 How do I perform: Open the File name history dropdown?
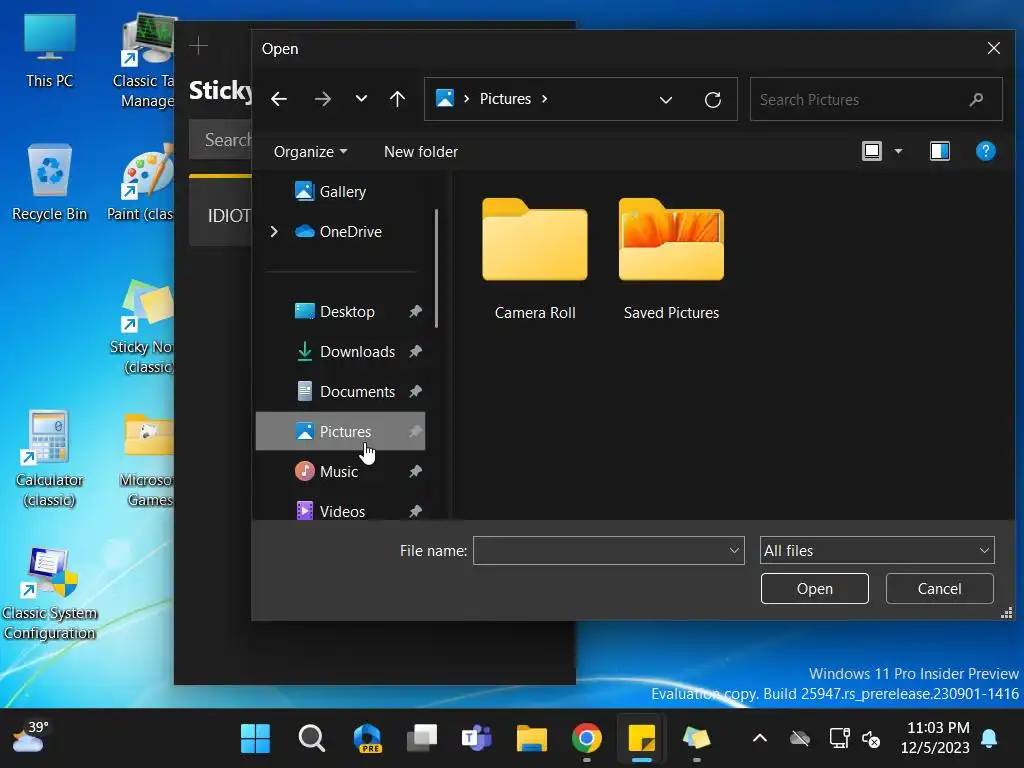pyautogui.click(x=734, y=551)
